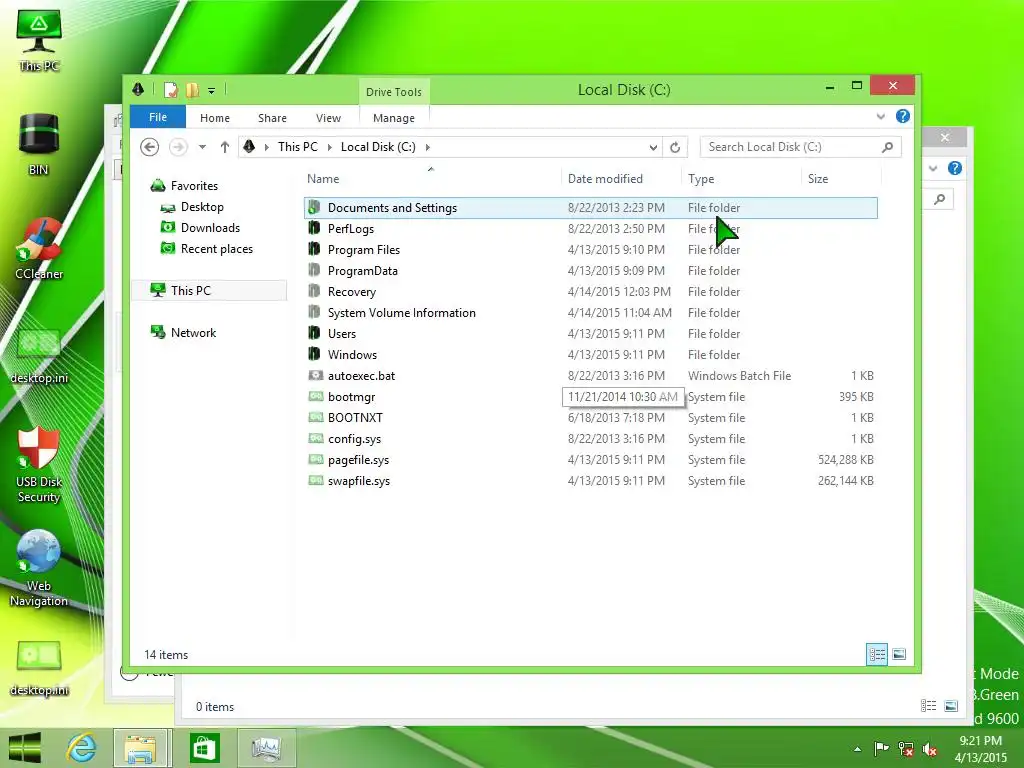
Task: Switch to the Home ribbon tab
Action: (215, 118)
